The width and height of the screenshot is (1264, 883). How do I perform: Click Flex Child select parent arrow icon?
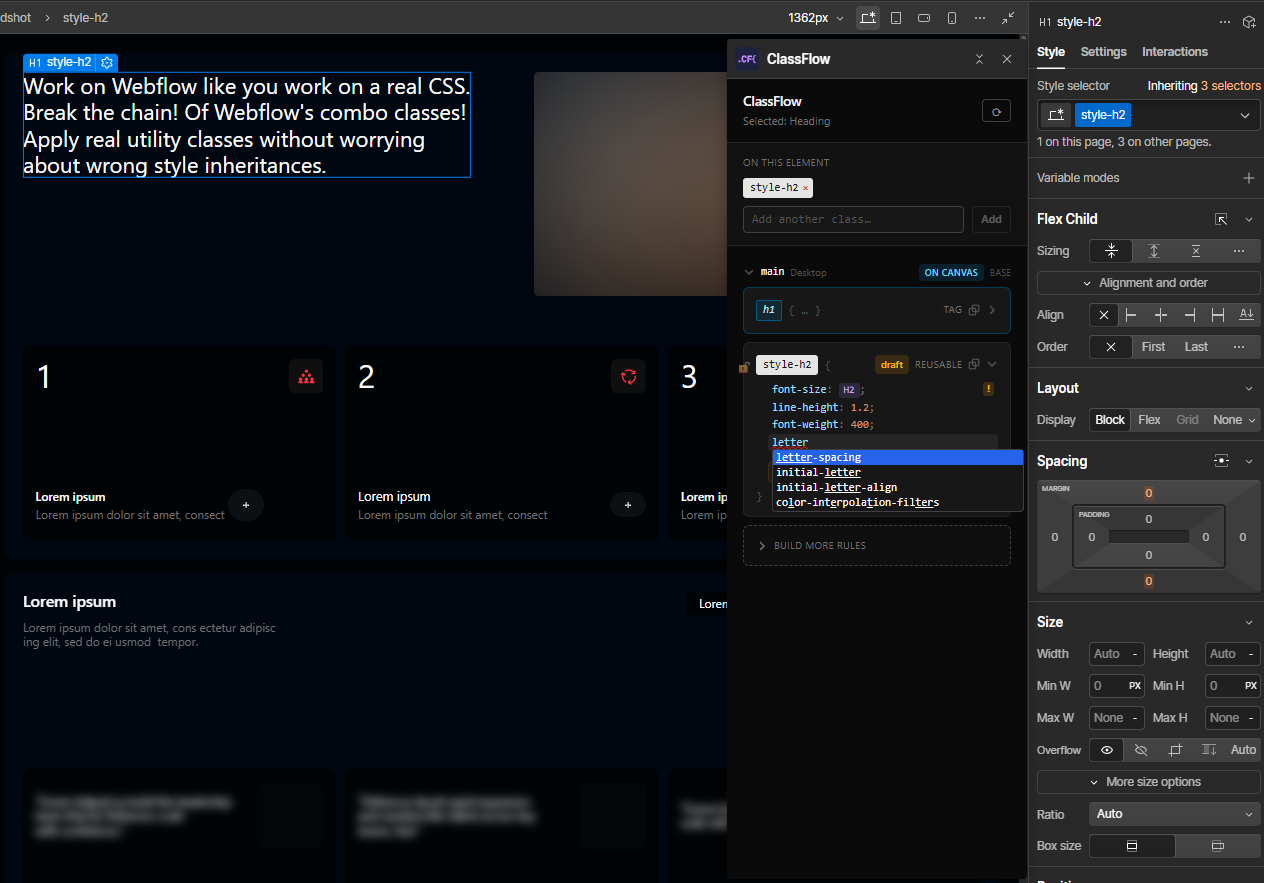[1221, 219]
